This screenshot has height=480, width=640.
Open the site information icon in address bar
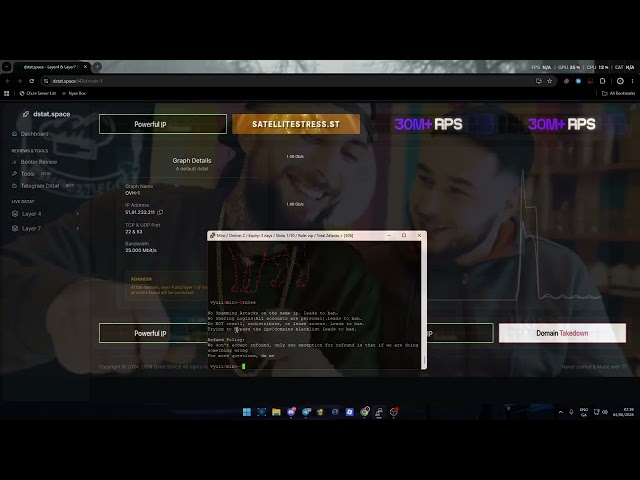coord(46,81)
